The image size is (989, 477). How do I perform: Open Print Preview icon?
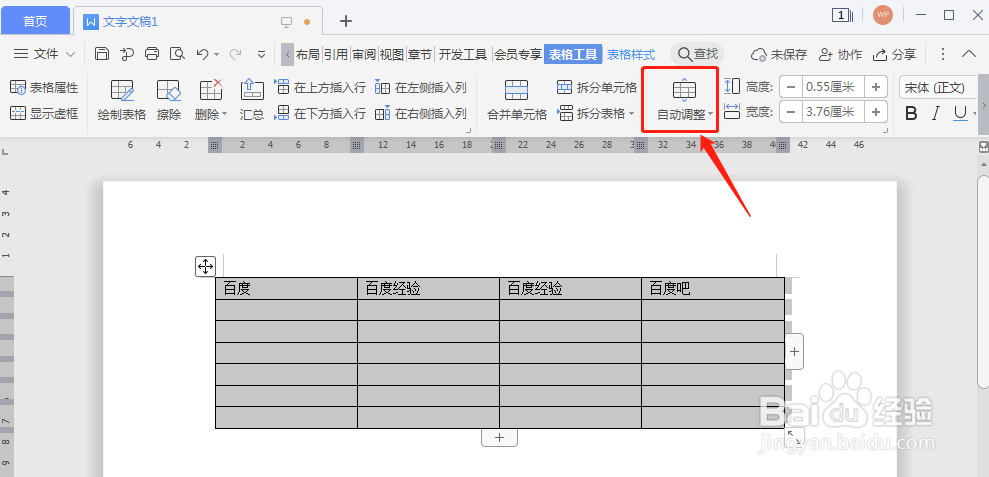click(177, 54)
